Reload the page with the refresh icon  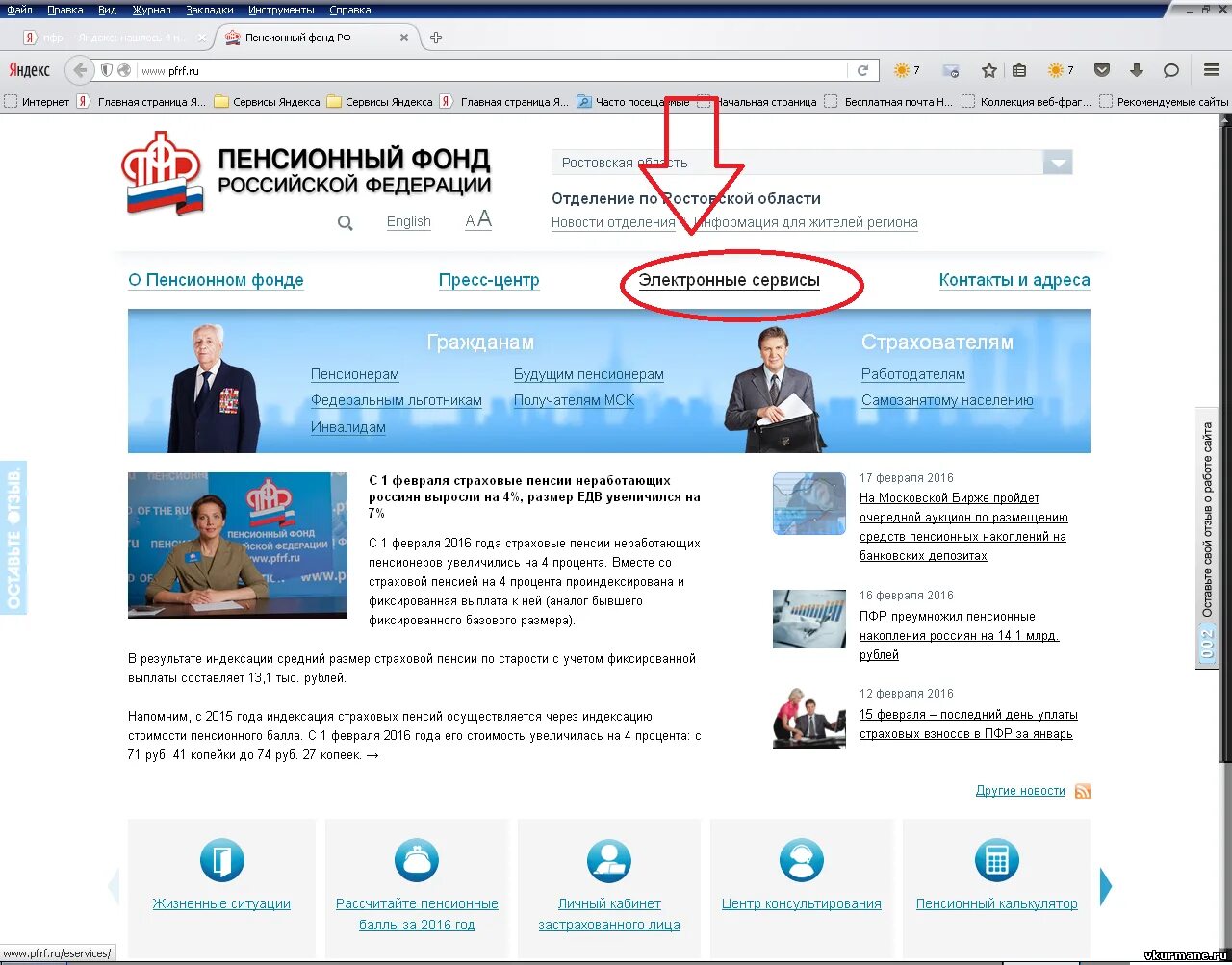point(863,70)
